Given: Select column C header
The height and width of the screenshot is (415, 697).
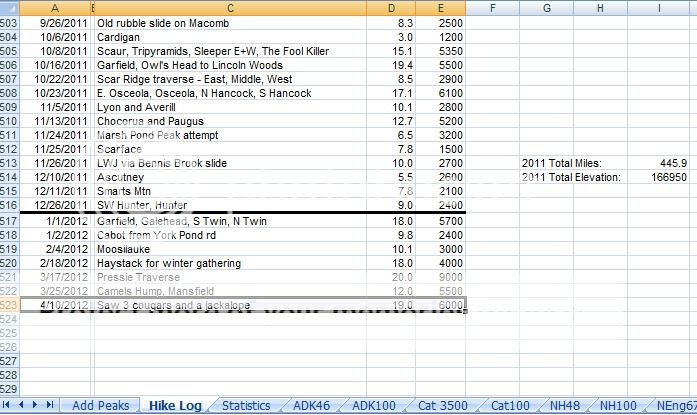Looking at the screenshot, I should pos(230,8).
